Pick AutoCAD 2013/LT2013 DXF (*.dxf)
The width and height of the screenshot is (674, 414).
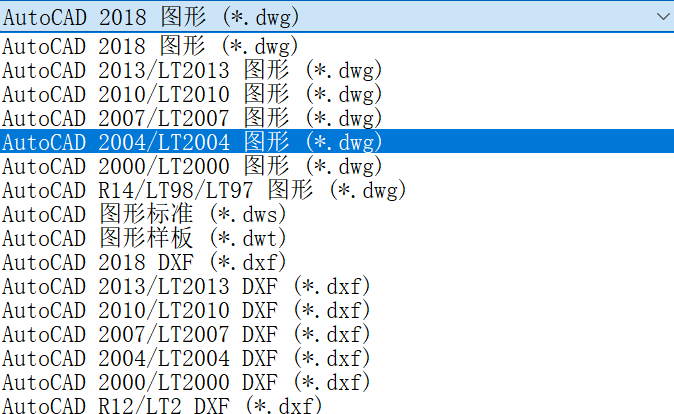337,286
